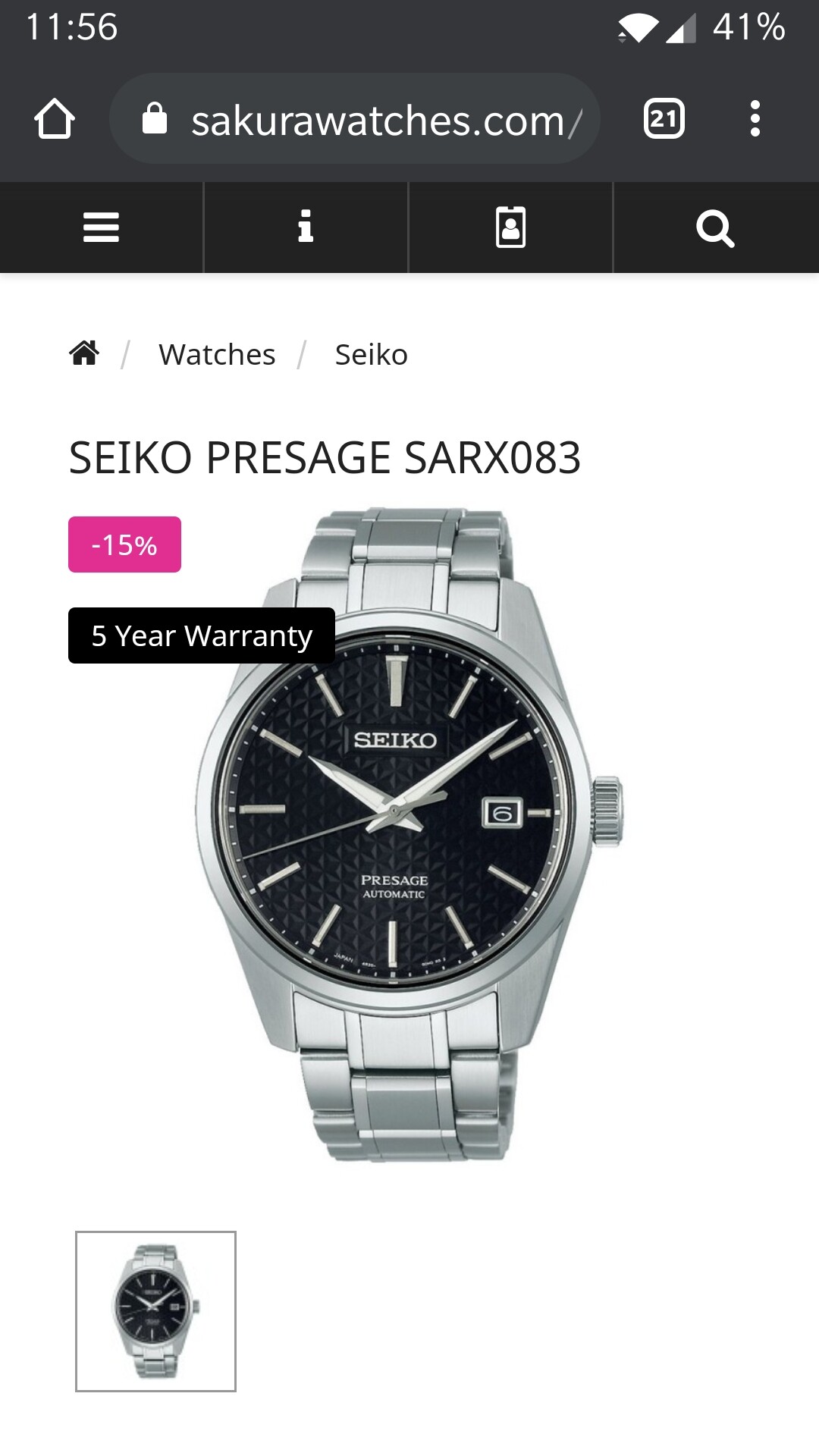Tap the 5 Year Warranty label
Image resolution: width=819 pixels, height=1456 pixels.
pyautogui.click(x=202, y=635)
